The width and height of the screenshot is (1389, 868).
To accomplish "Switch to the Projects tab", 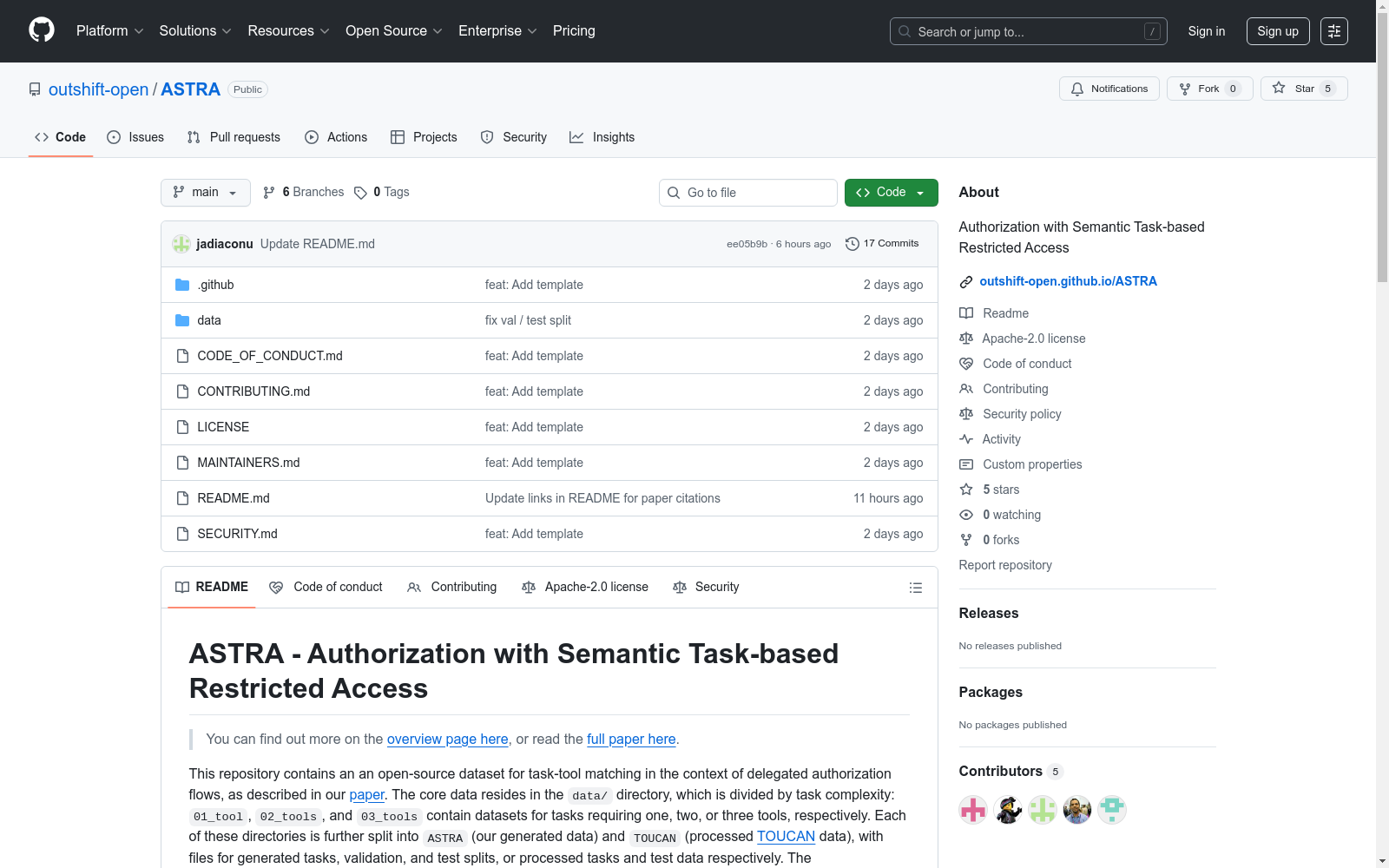I will [424, 137].
